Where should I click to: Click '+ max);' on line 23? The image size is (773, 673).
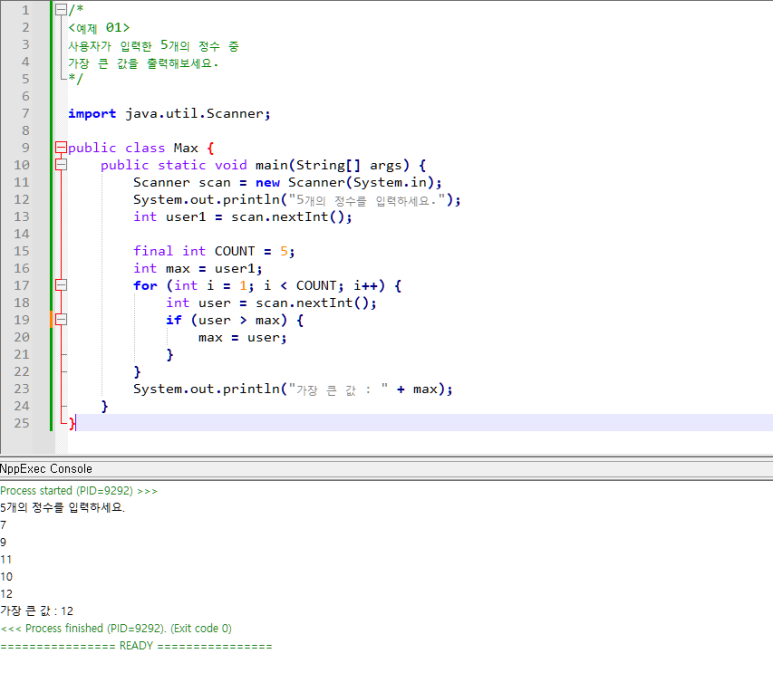coord(424,389)
